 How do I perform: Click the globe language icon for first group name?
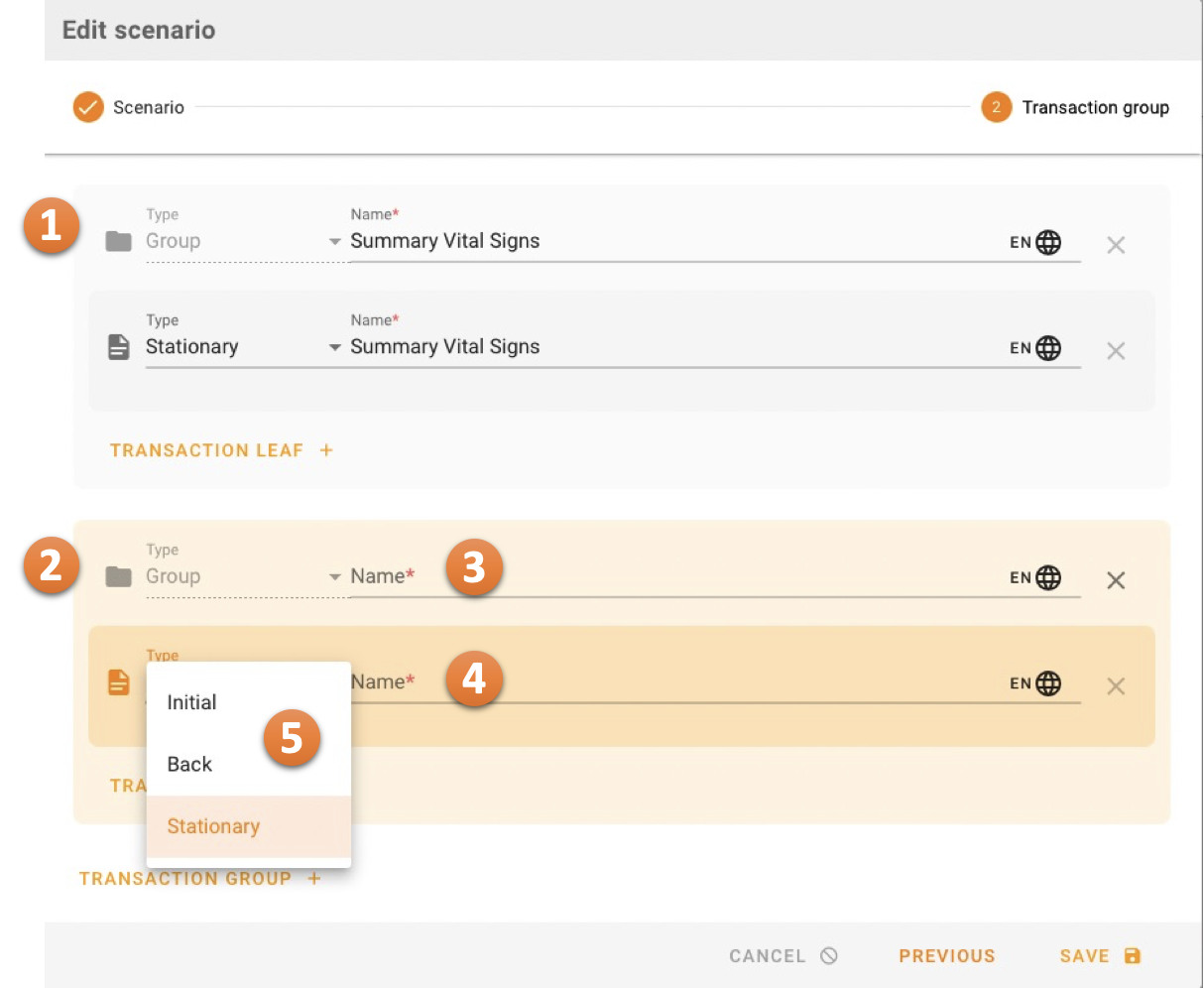[1047, 242]
